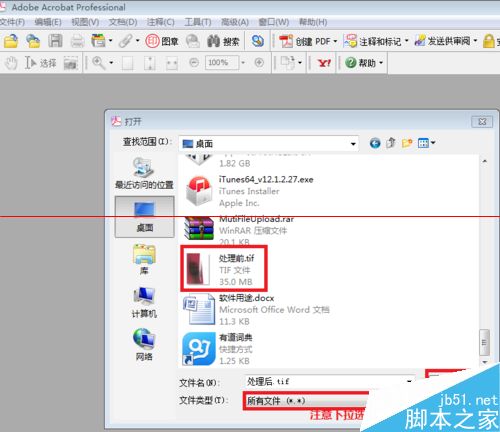Close the 打开 dialog window
Viewport: 500px width, 432px height.
[482, 122]
